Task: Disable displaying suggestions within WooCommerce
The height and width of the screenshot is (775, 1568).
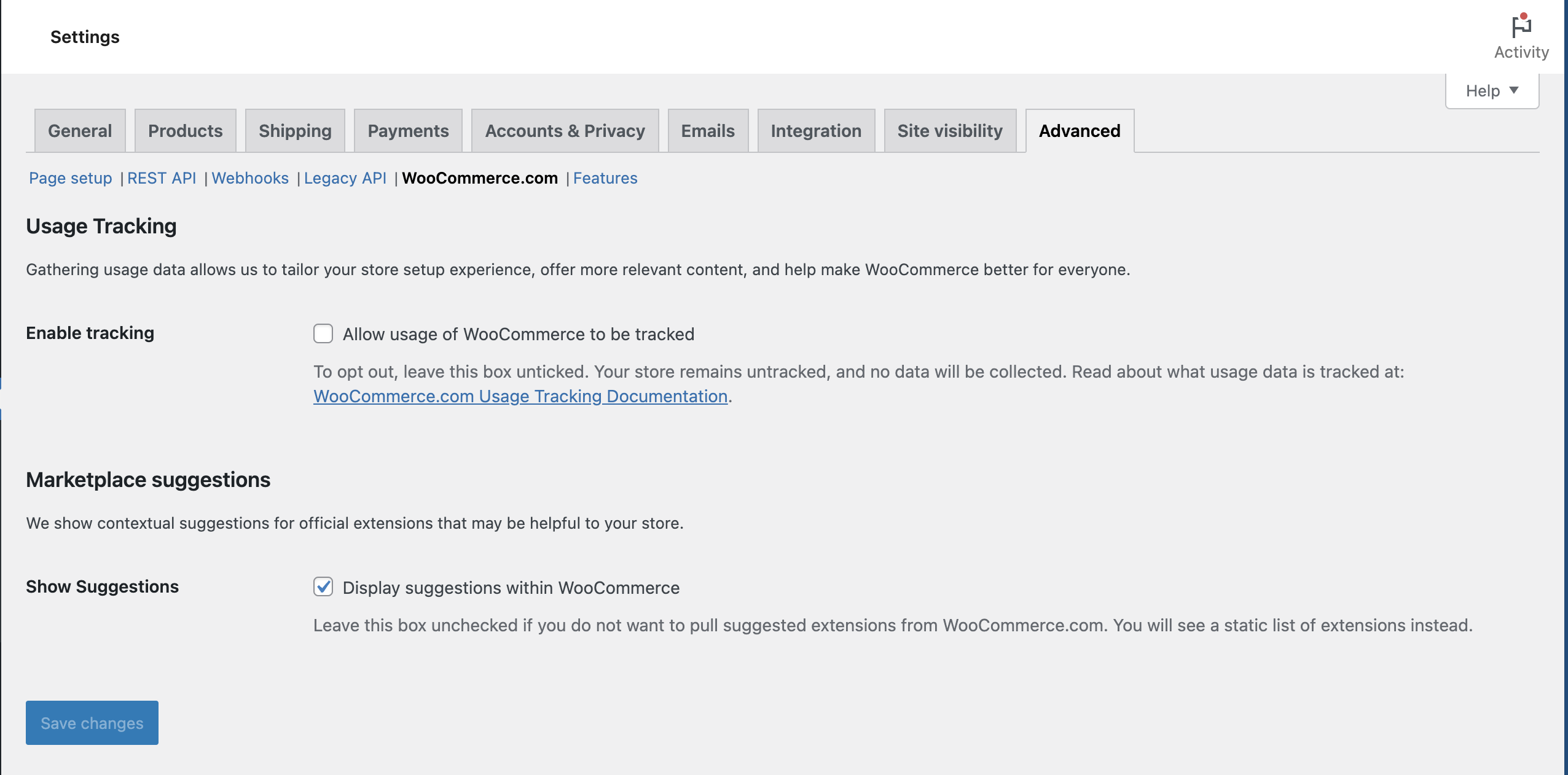Action: coord(323,587)
